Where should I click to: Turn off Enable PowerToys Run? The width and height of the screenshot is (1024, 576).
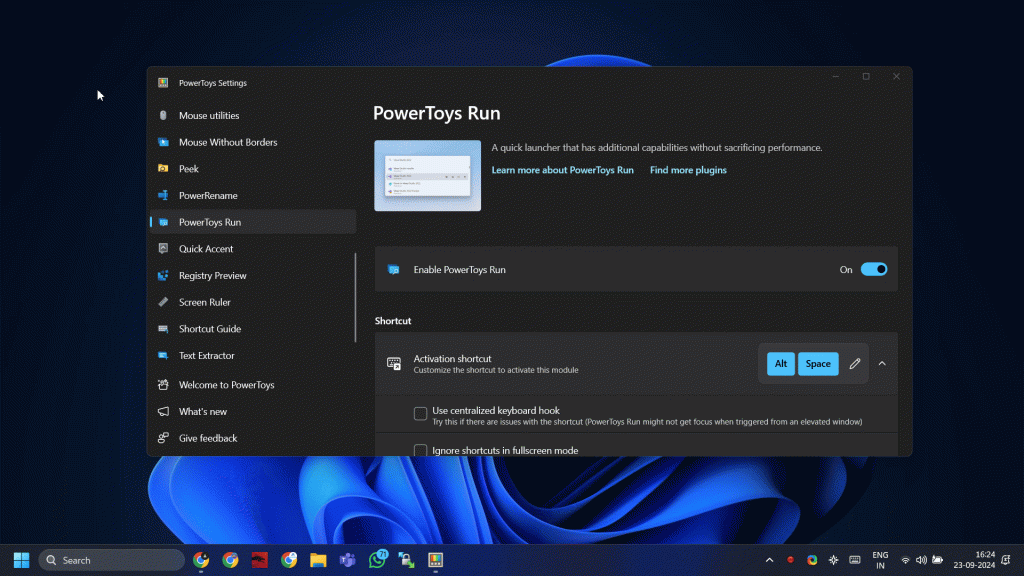coord(873,269)
